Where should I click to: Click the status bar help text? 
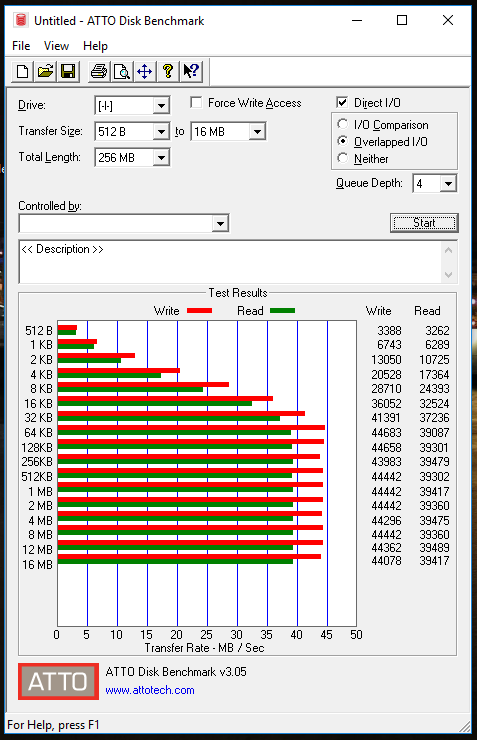pyautogui.click(x=53, y=725)
